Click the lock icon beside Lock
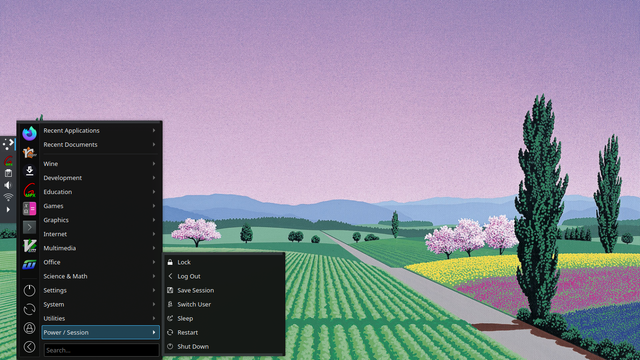This screenshot has width=640, height=360. 170,262
